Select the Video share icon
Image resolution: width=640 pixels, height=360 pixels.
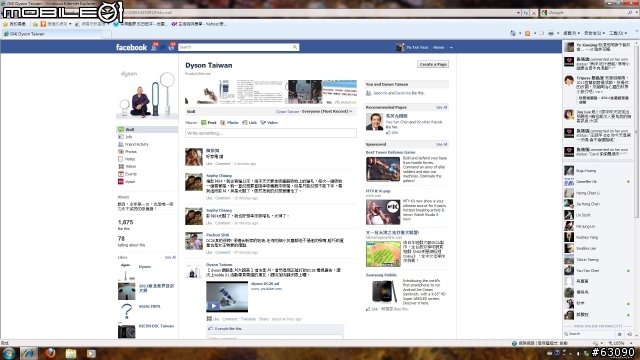[263, 122]
